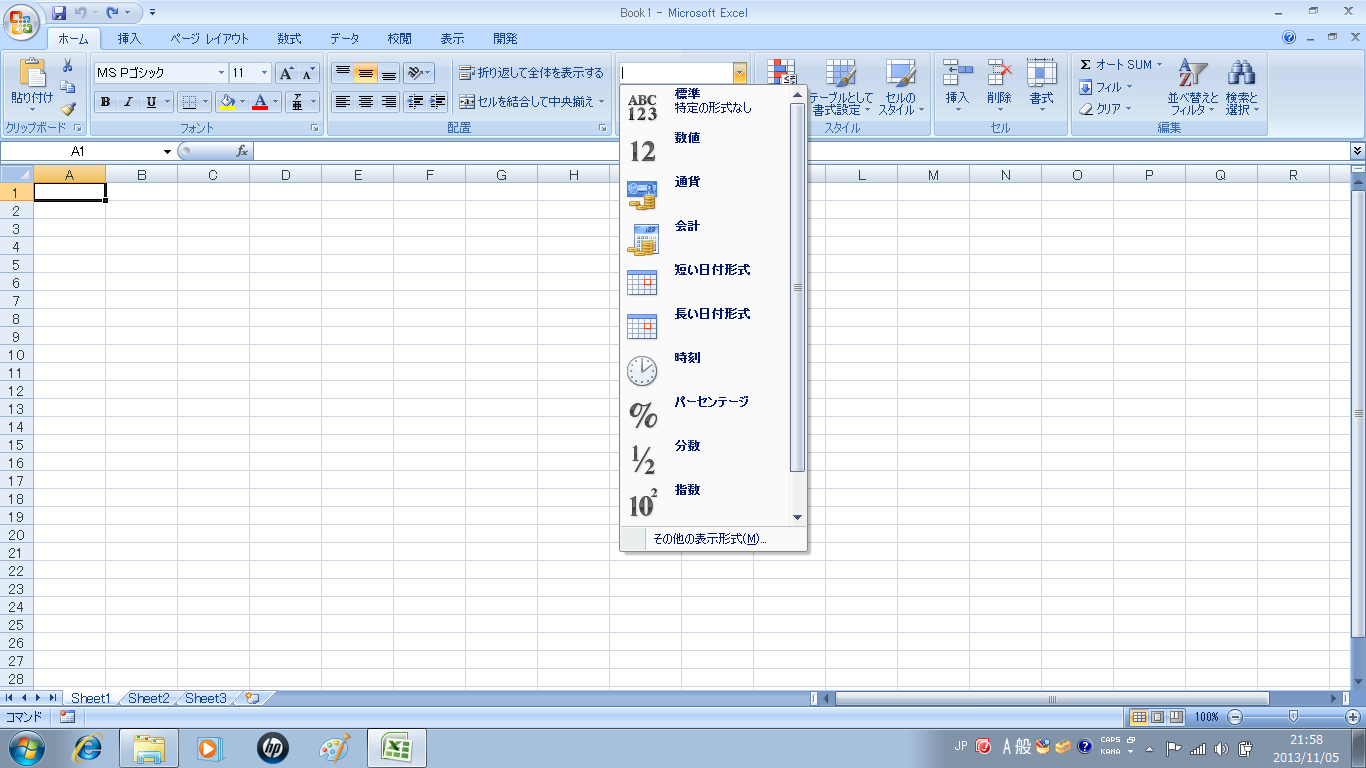The height and width of the screenshot is (768, 1366).
Task: Click the Insert Function fx icon
Action: point(242,151)
